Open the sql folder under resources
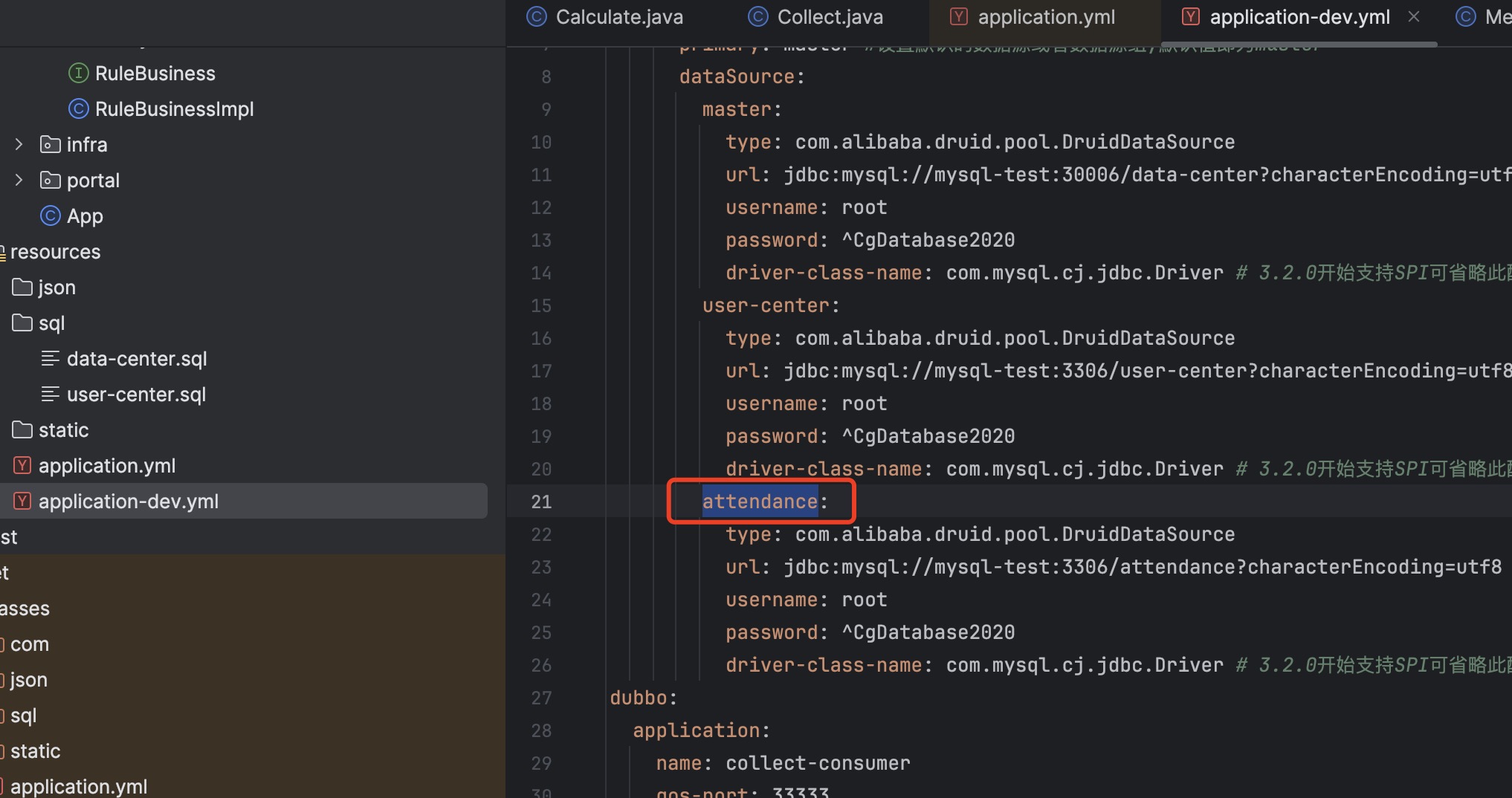This screenshot has height=798, width=1512. (51, 323)
